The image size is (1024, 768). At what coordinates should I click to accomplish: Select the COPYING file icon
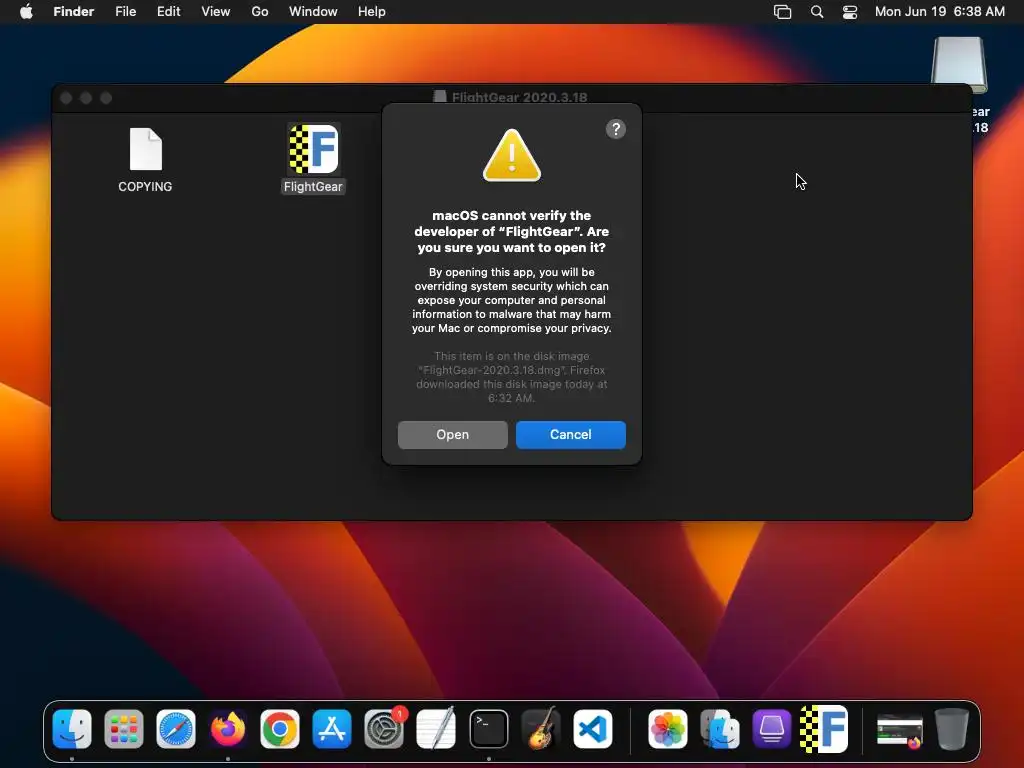coord(145,150)
